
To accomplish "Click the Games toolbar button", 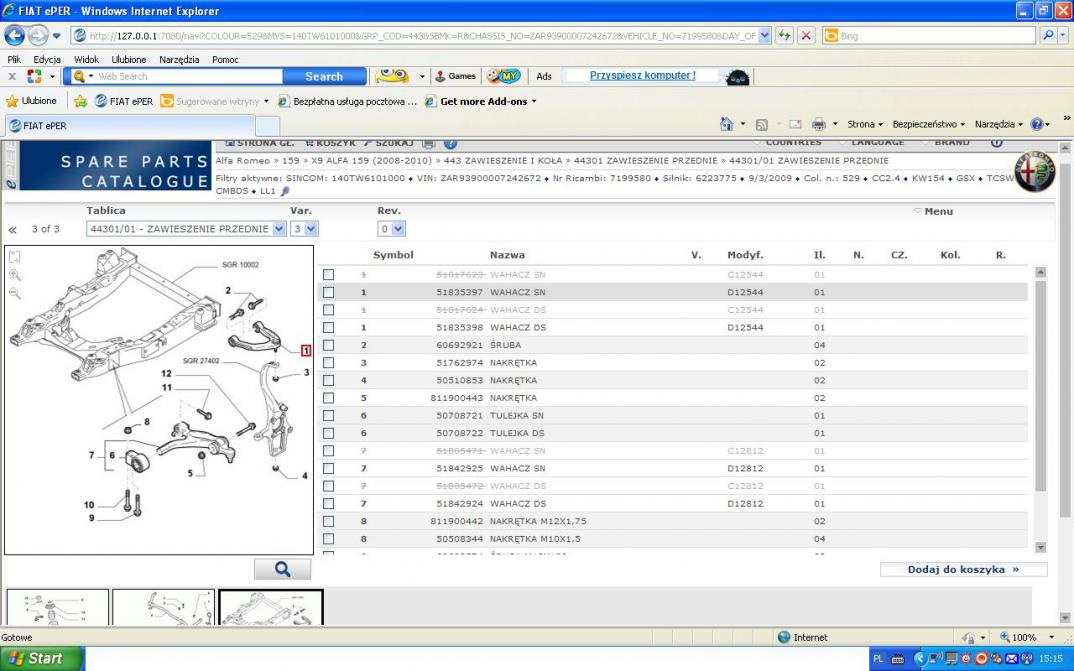I will (x=456, y=76).
